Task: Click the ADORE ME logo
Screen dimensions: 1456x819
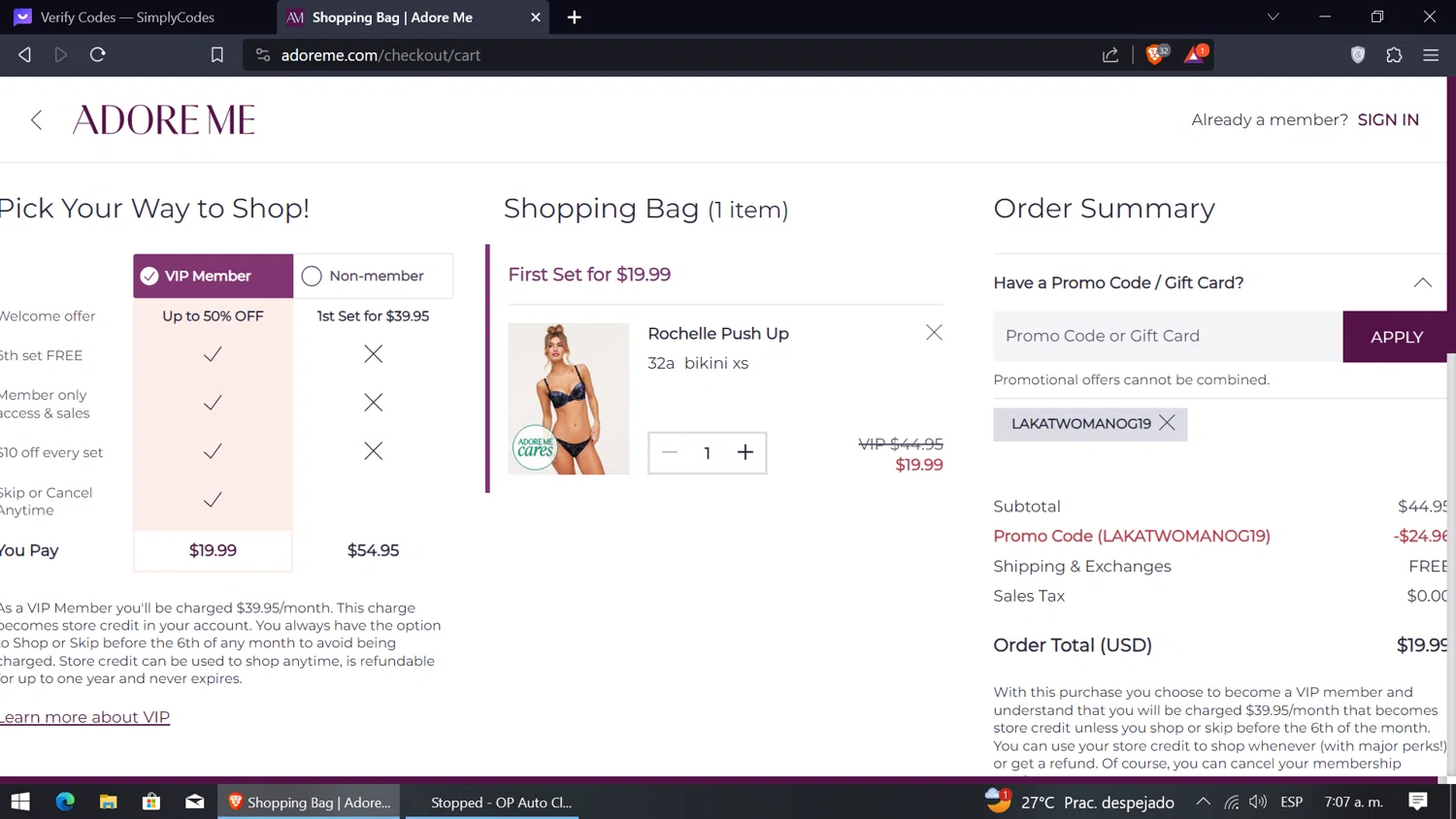Action: (164, 119)
